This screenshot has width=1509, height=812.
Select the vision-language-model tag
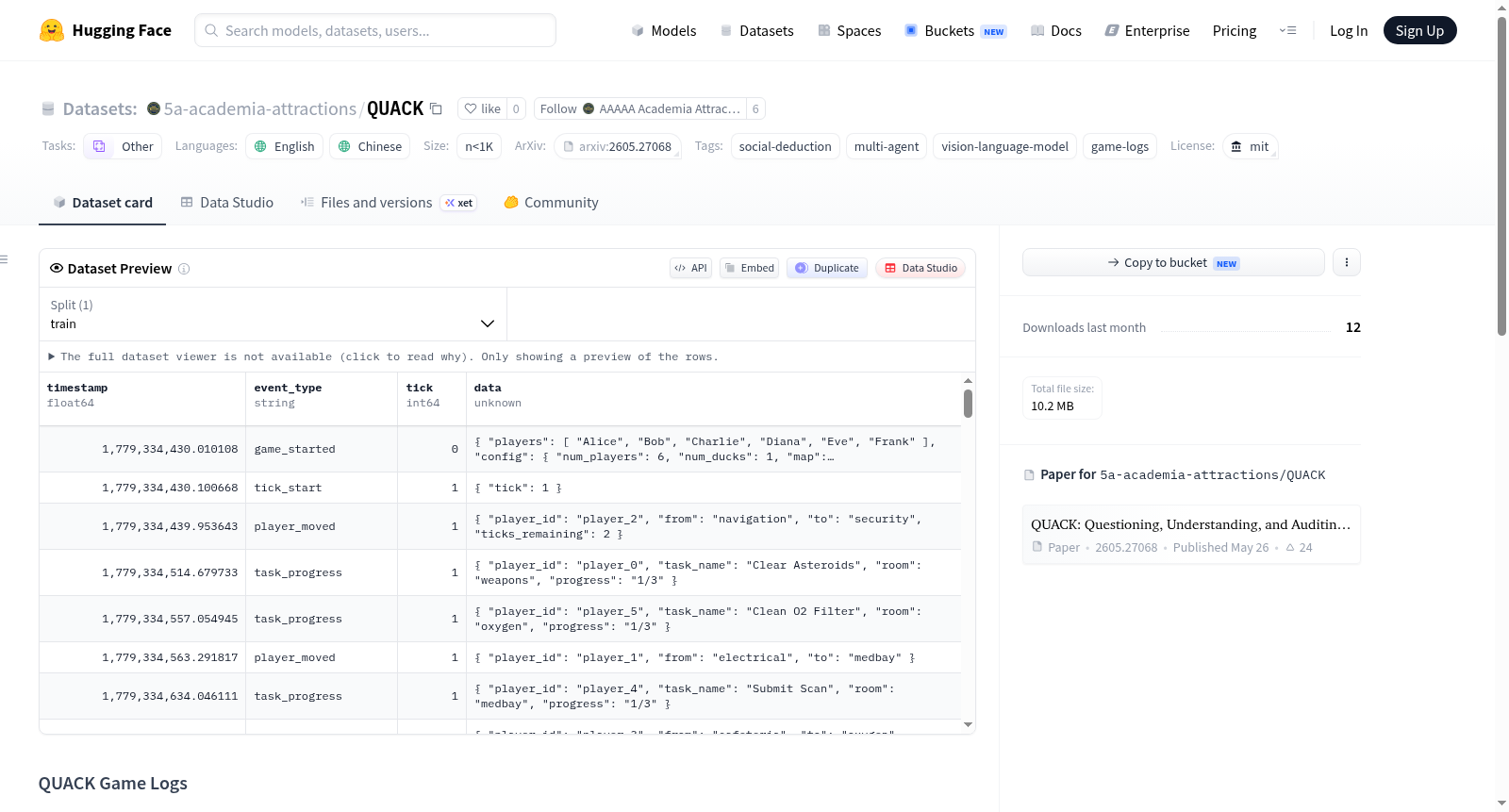click(x=1004, y=146)
